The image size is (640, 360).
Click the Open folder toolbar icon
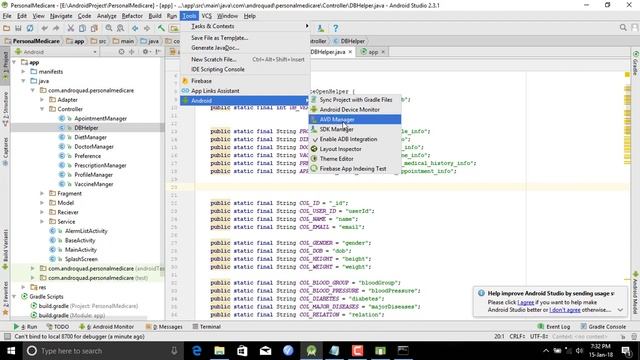tap(6, 28)
